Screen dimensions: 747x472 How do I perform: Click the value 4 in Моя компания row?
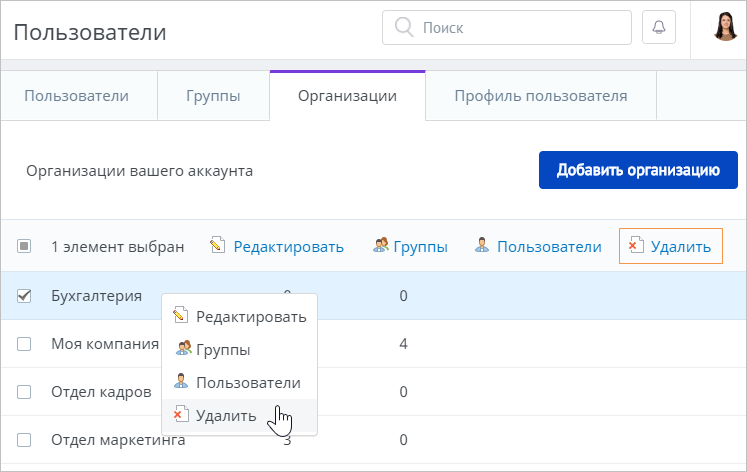pyautogui.click(x=404, y=344)
